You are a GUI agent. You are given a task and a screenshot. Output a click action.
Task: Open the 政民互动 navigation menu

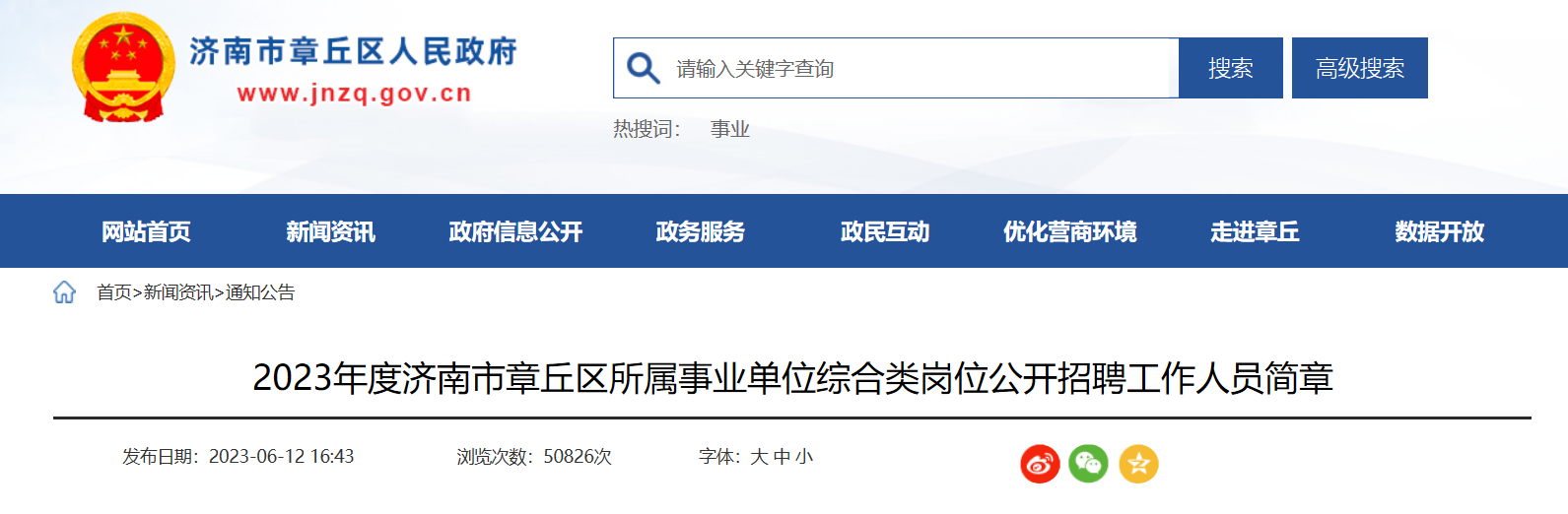pyautogui.click(x=885, y=231)
